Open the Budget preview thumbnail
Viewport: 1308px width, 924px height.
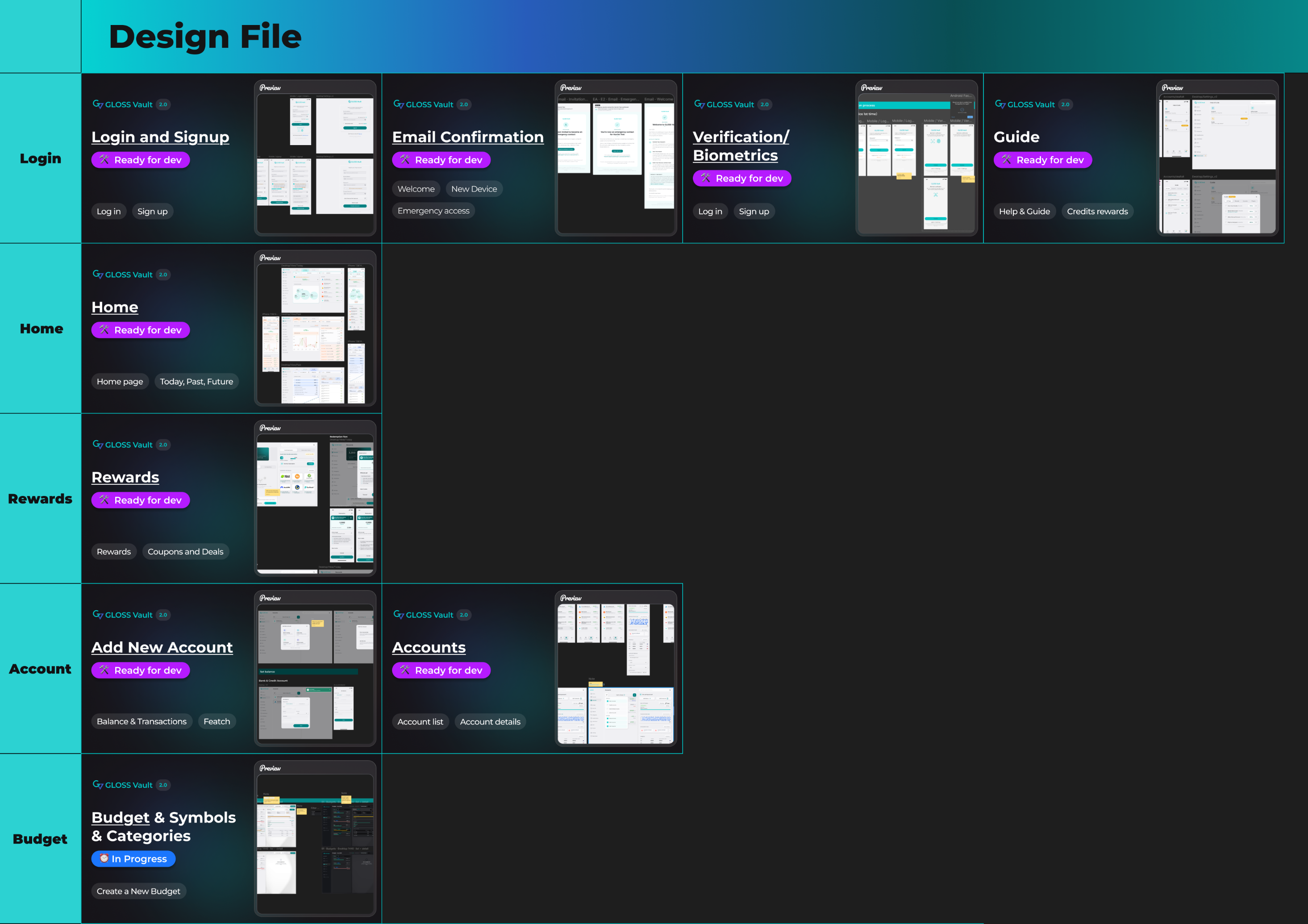tap(315, 839)
